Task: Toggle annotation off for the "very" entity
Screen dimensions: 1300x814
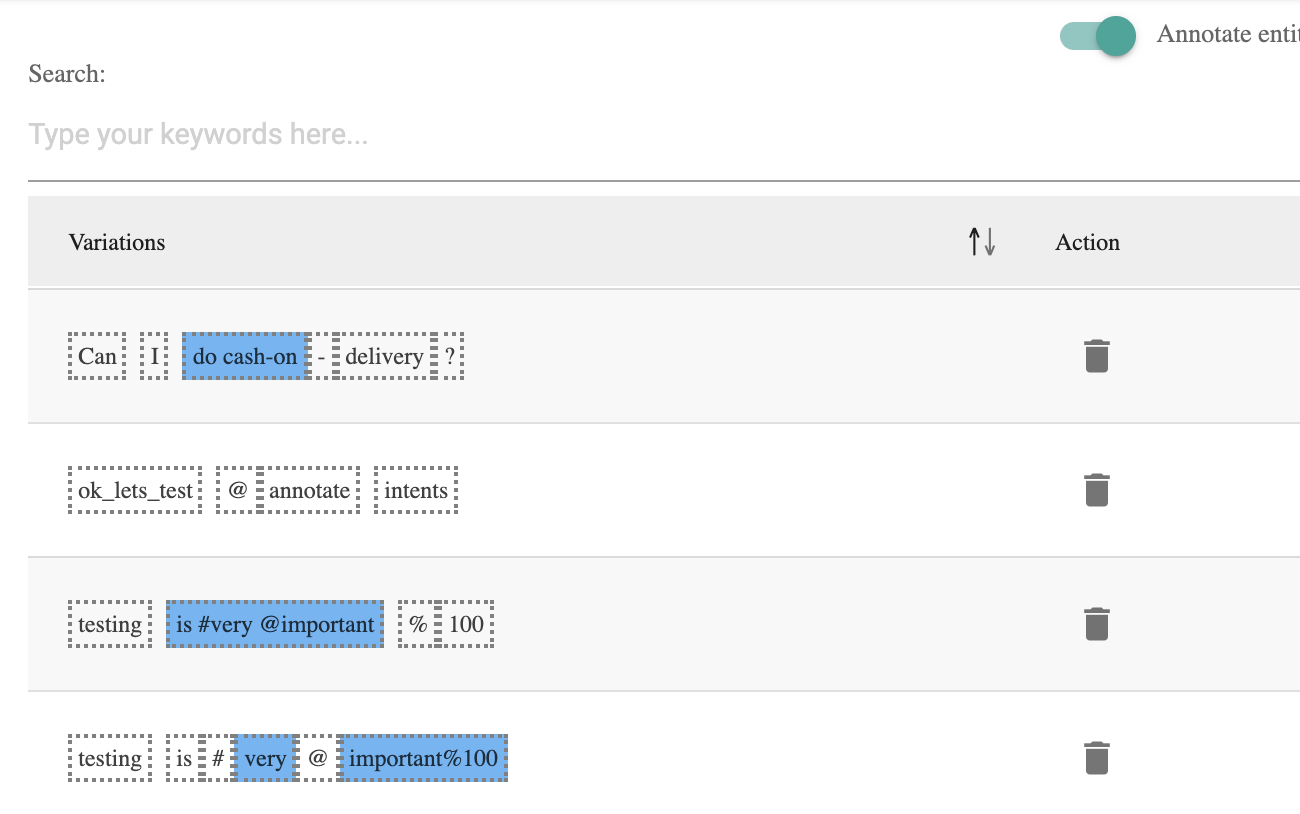Action: coord(264,757)
